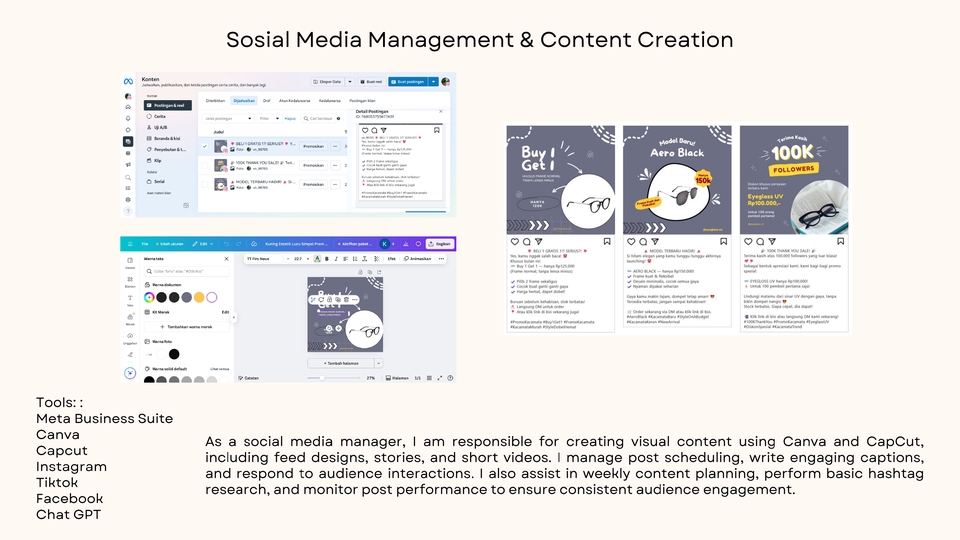This screenshot has height=540, width=960.
Task: Click the text color icon in Canva toolbar
Action: click(x=316, y=258)
